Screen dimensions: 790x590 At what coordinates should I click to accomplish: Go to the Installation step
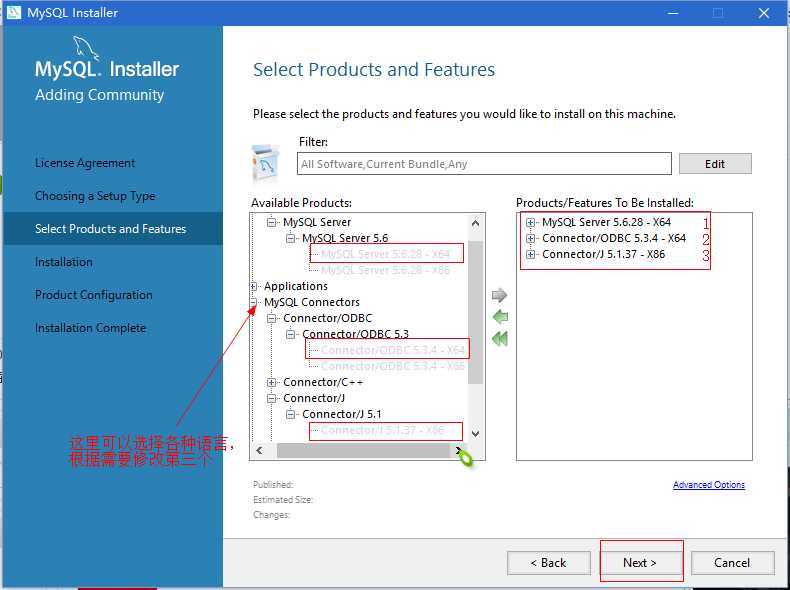click(x=64, y=262)
